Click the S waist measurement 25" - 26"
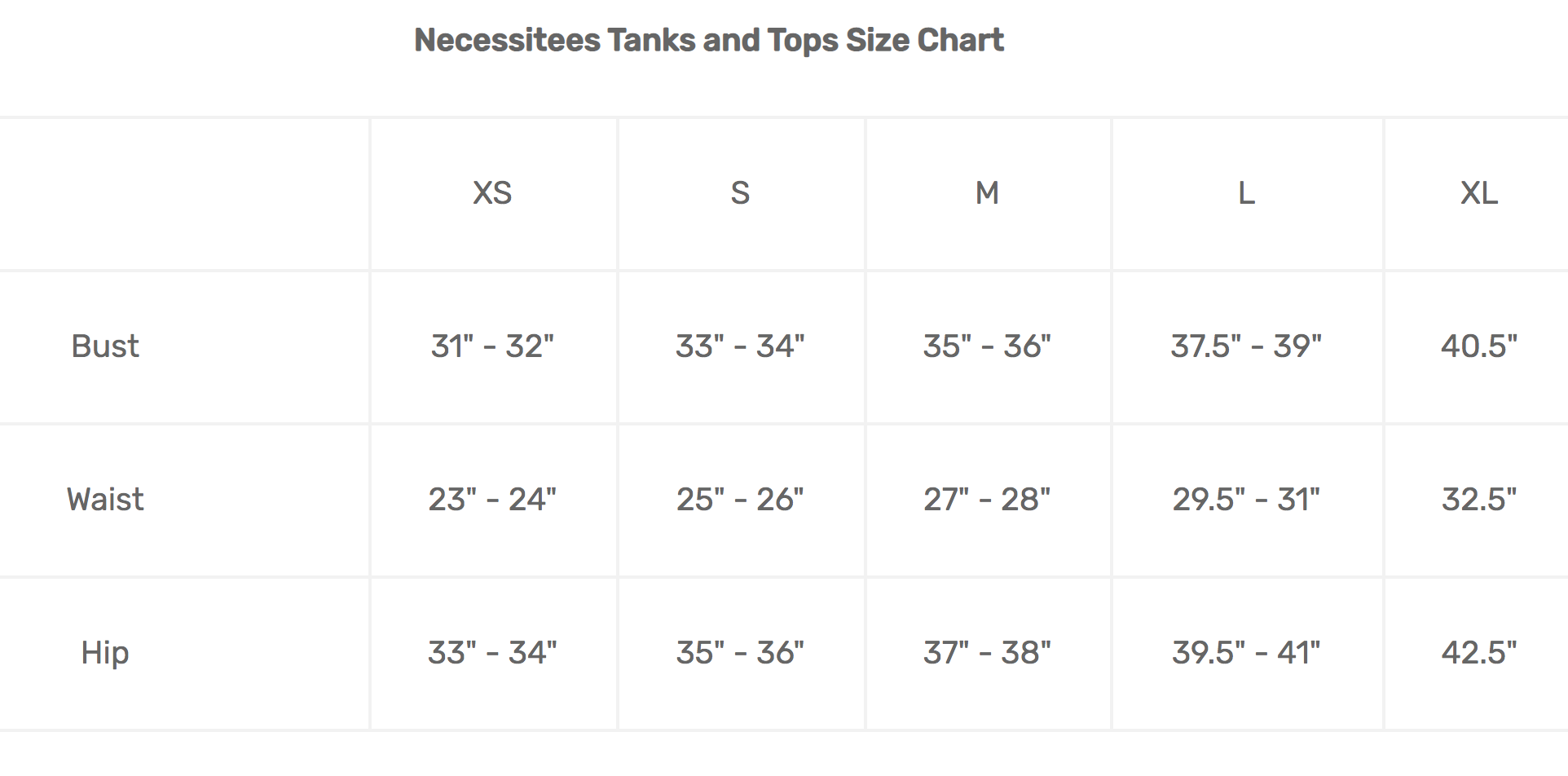This screenshot has height=776, width=1568. pos(740,500)
